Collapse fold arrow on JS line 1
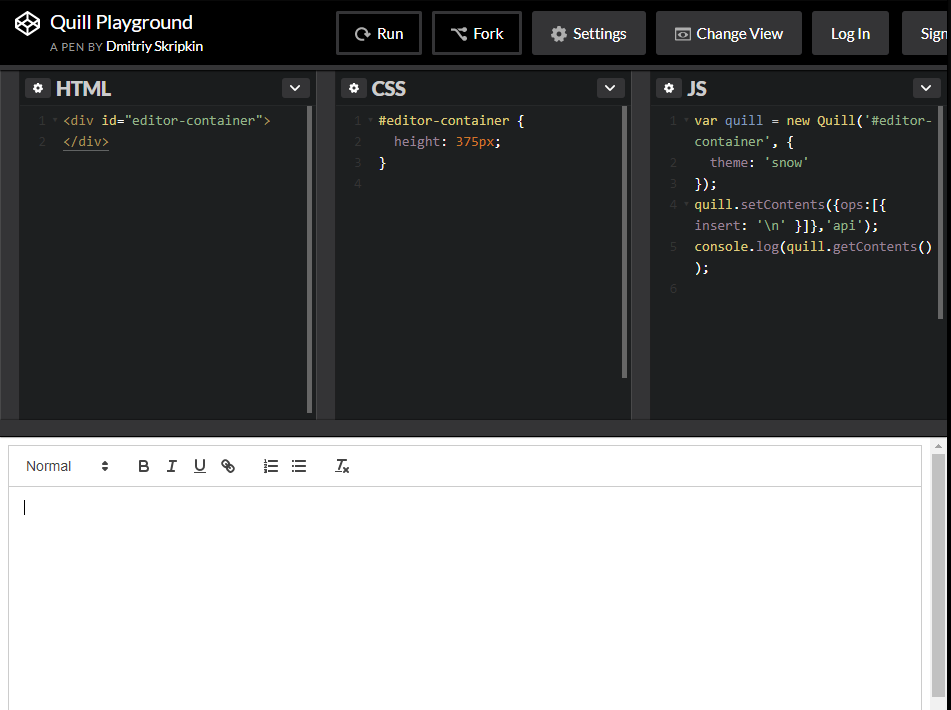Viewport: 951px width, 710px height. pos(687,120)
